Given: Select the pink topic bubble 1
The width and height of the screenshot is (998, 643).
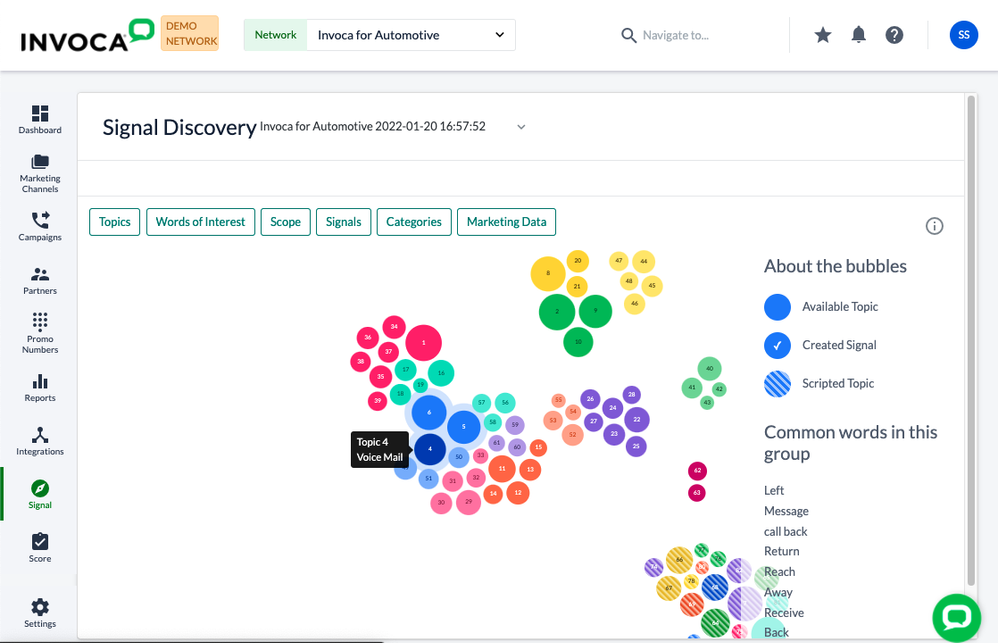Looking at the screenshot, I should click(423, 343).
